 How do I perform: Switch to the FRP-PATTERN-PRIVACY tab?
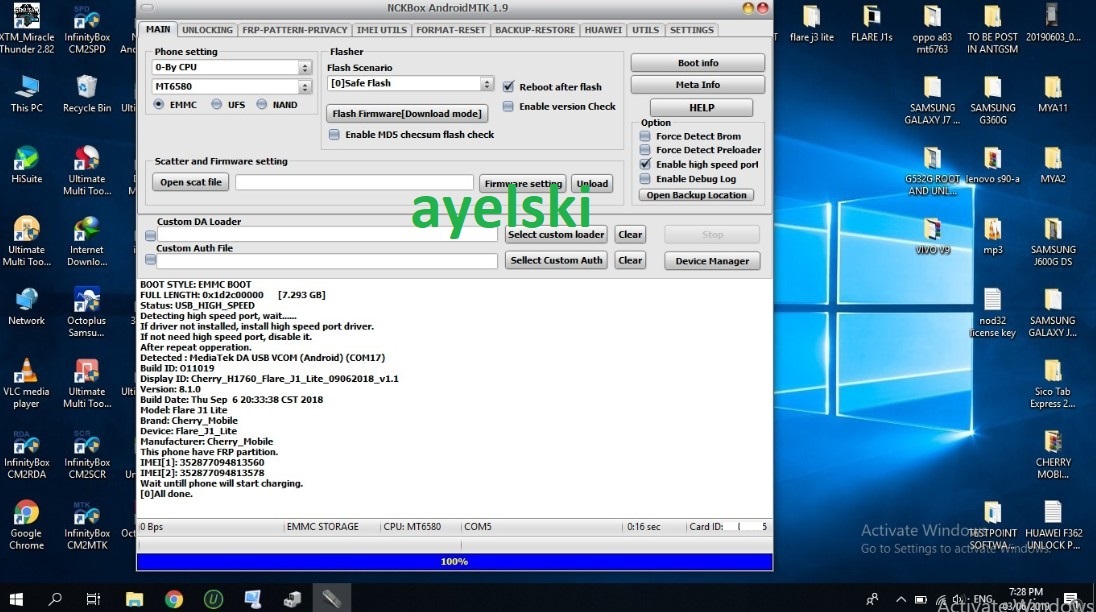pyautogui.click(x=294, y=30)
